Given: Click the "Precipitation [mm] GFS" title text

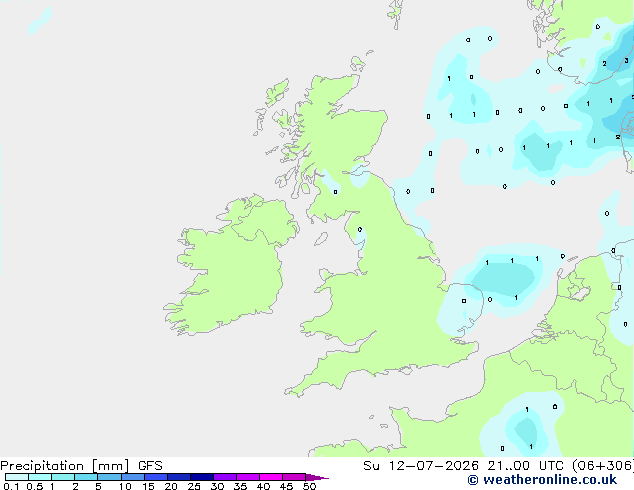Looking at the screenshot, I should (81, 466).
